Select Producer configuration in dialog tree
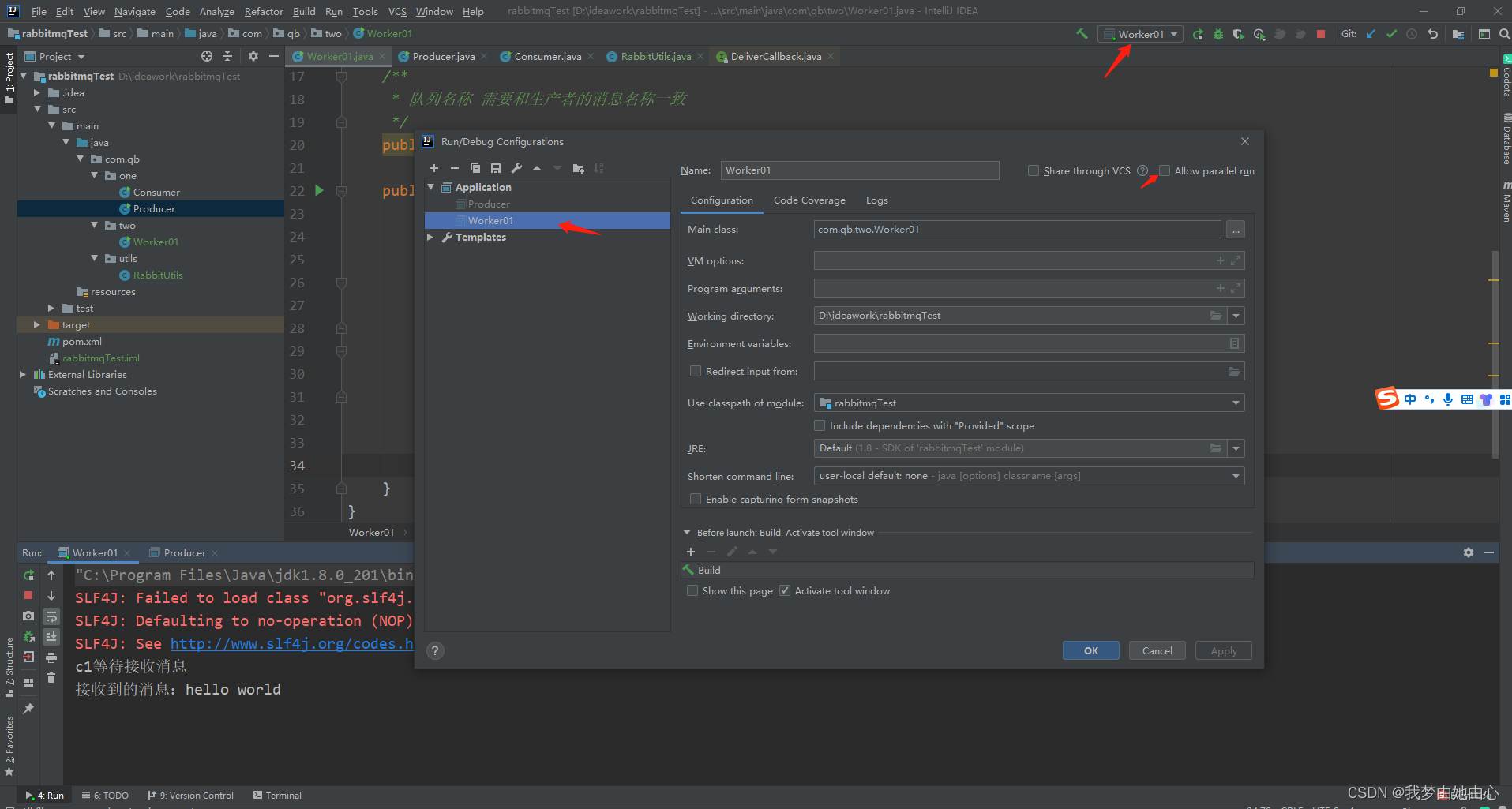 click(x=489, y=204)
